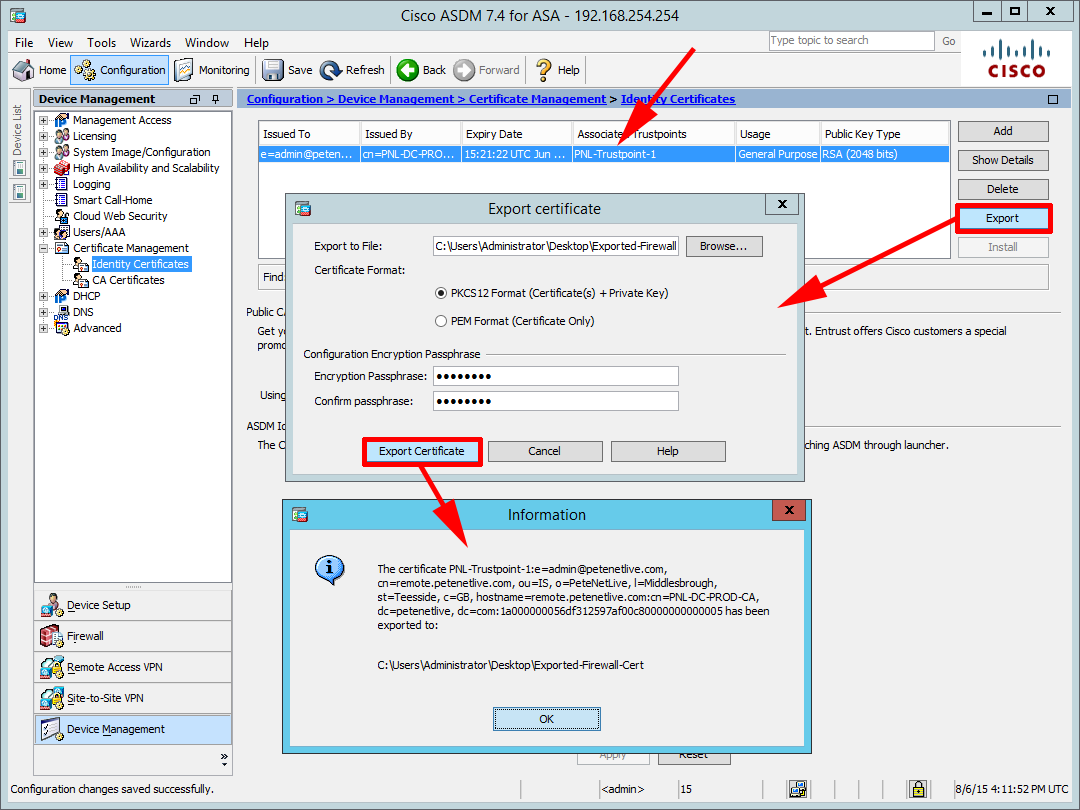The image size is (1080, 810).
Task: Click the status bar save-state icon
Action: coord(798,789)
